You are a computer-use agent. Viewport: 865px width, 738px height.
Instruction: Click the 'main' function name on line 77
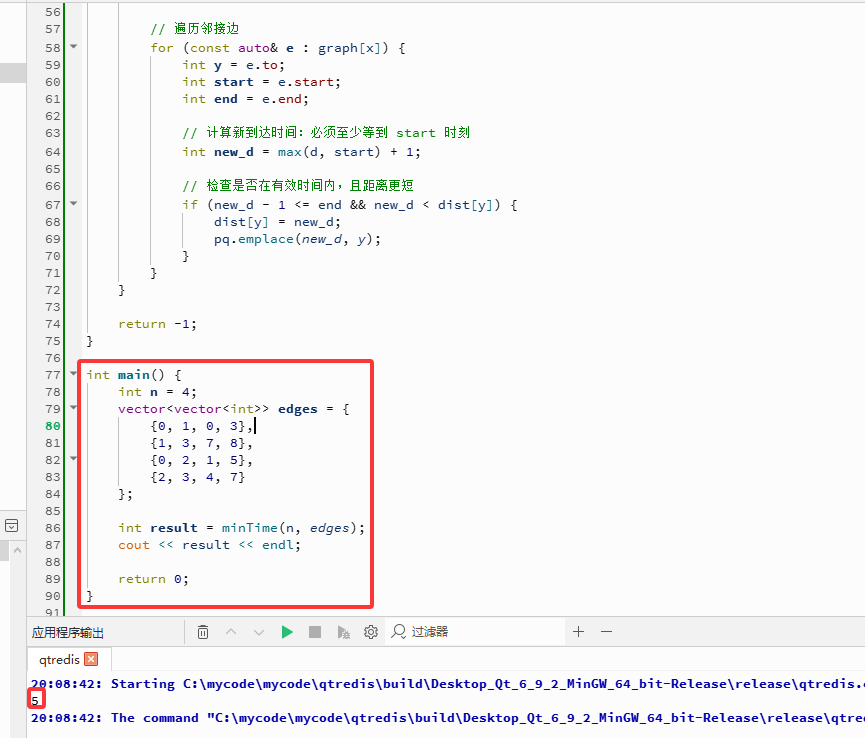point(134,375)
